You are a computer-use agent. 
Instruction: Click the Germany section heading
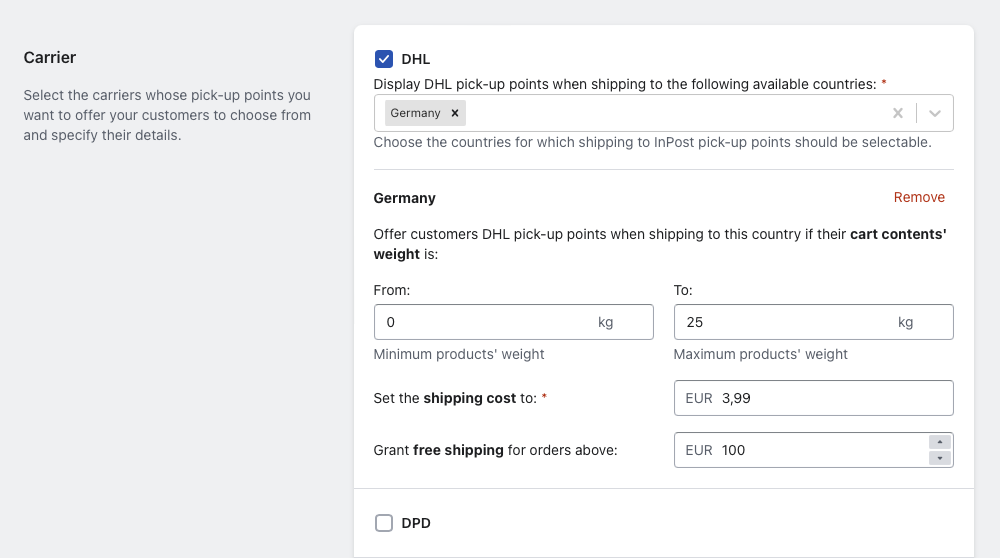click(x=404, y=198)
